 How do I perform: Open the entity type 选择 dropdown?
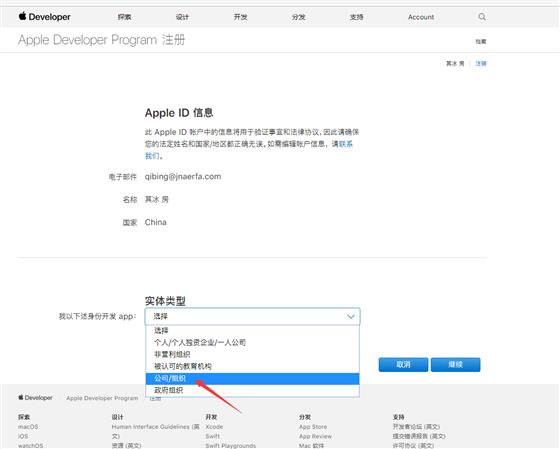click(252, 316)
